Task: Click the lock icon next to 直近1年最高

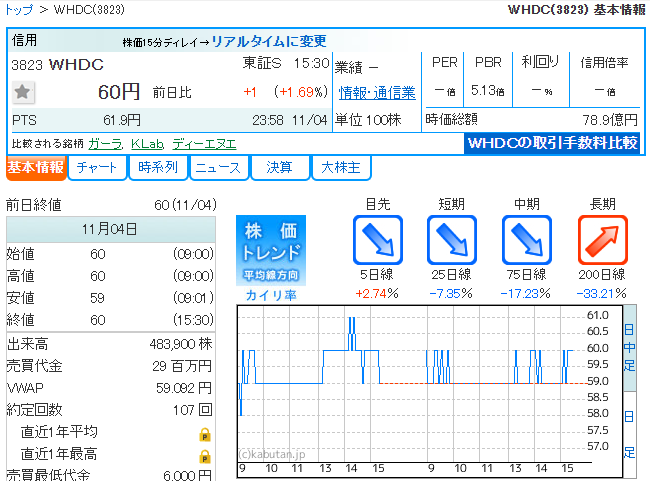Action: tap(205, 456)
